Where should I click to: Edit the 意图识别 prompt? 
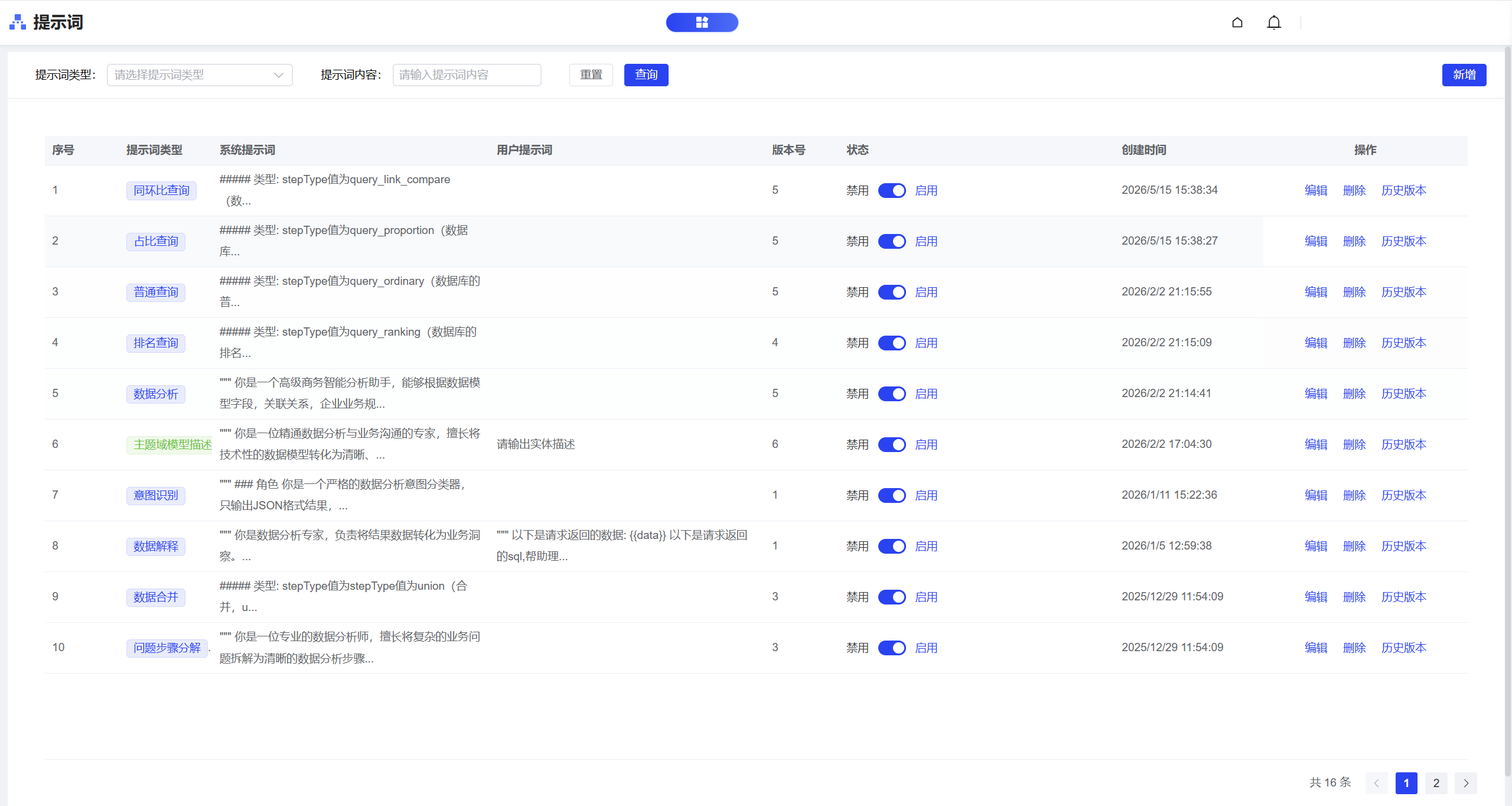pos(1316,495)
